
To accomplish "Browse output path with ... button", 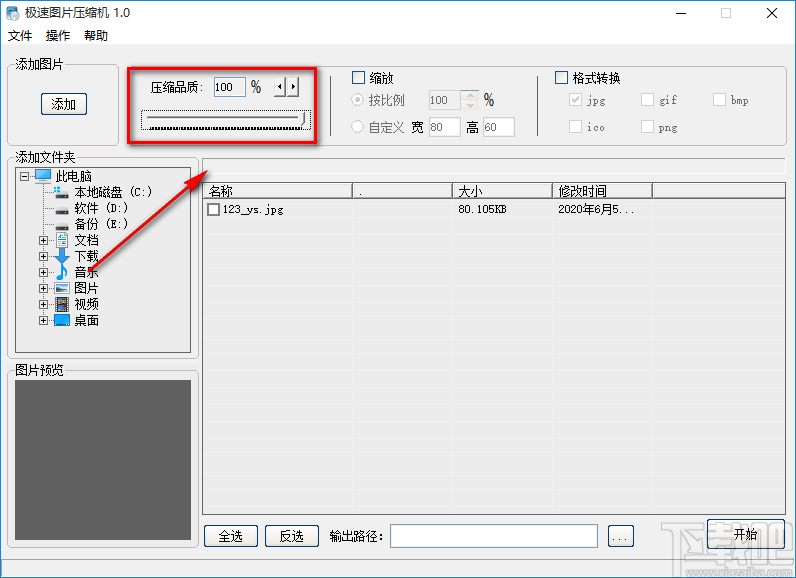I will 621,536.
